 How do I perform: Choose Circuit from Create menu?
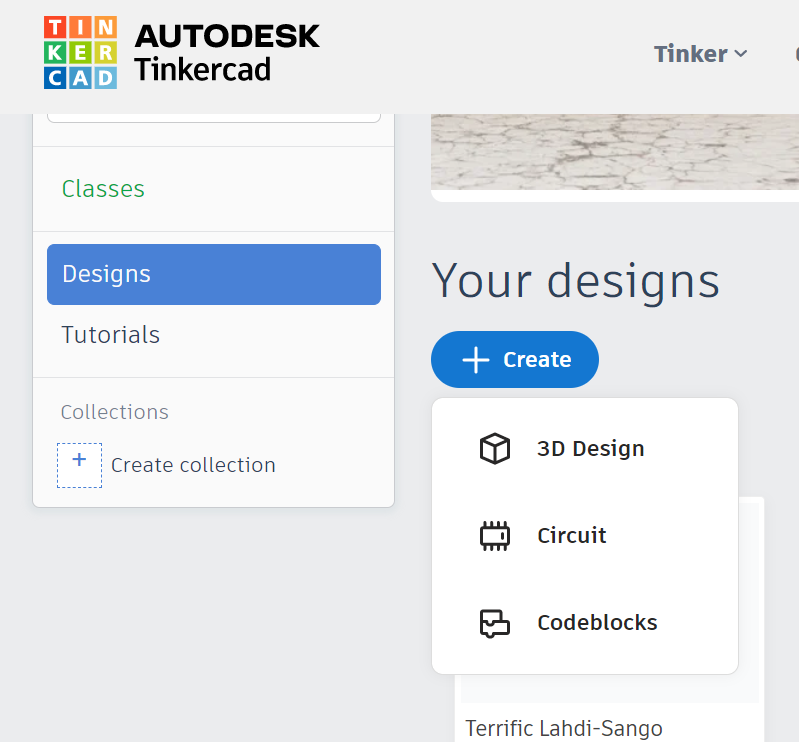click(x=572, y=536)
